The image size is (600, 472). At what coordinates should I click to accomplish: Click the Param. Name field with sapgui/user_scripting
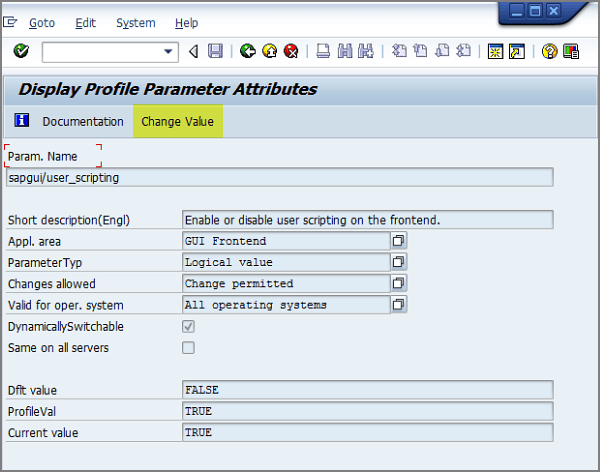pos(280,177)
